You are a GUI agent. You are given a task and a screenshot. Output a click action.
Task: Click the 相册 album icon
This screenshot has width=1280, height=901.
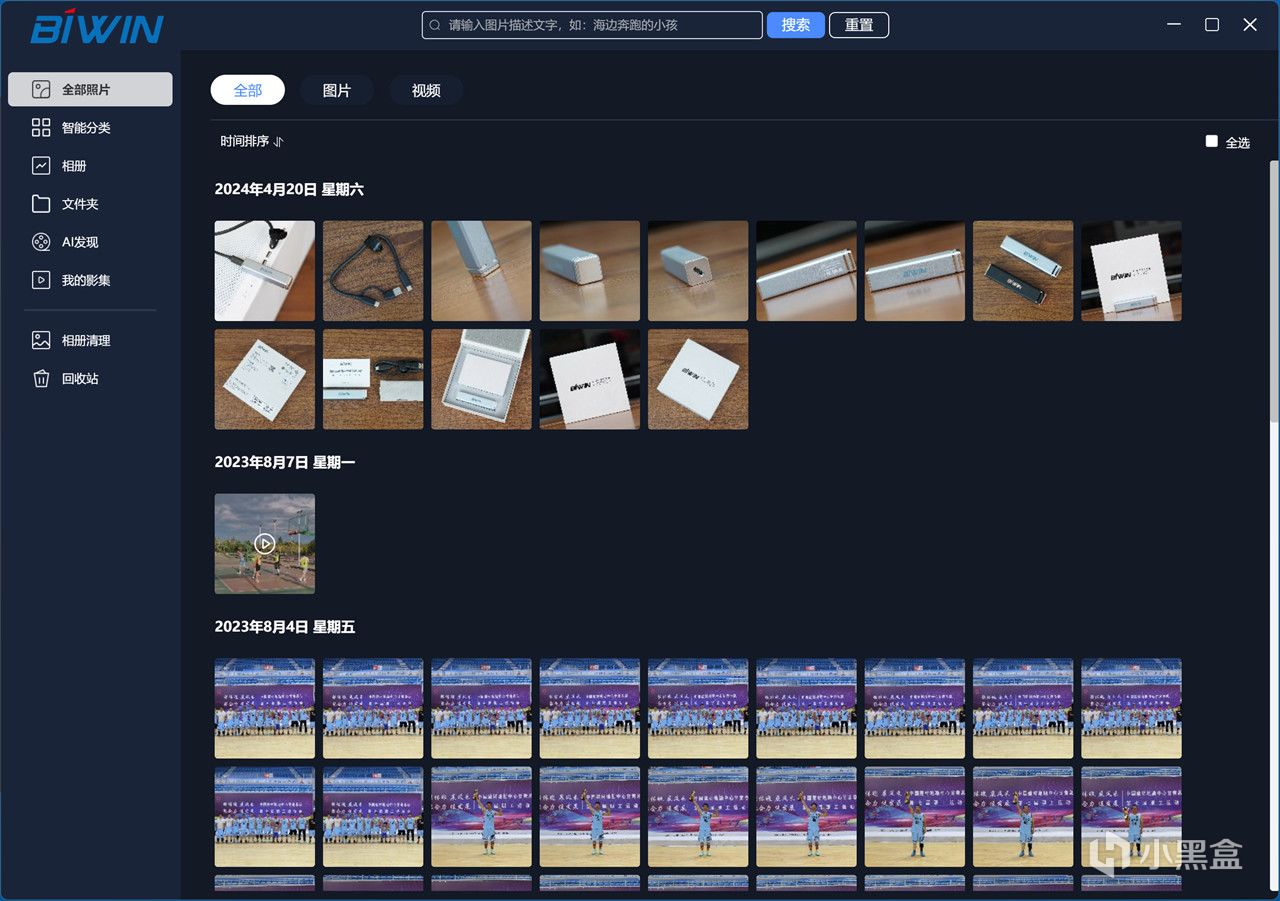(41, 165)
